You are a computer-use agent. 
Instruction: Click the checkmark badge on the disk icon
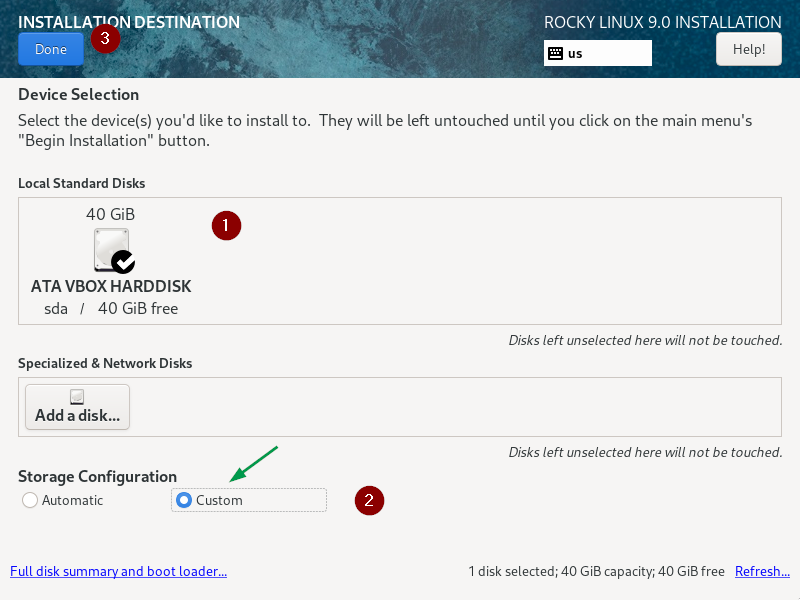tap(122, 262)
